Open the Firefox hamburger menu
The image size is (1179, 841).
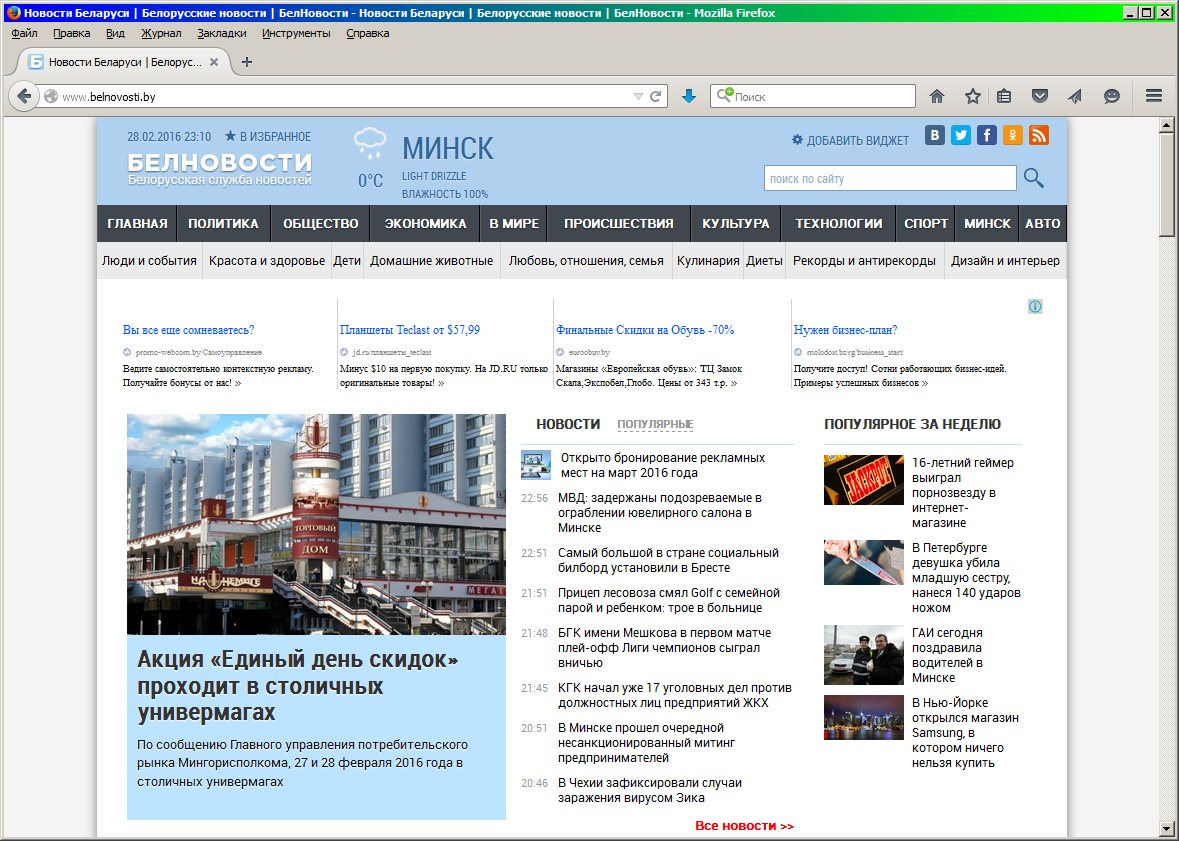click(x=1153, y=97)
